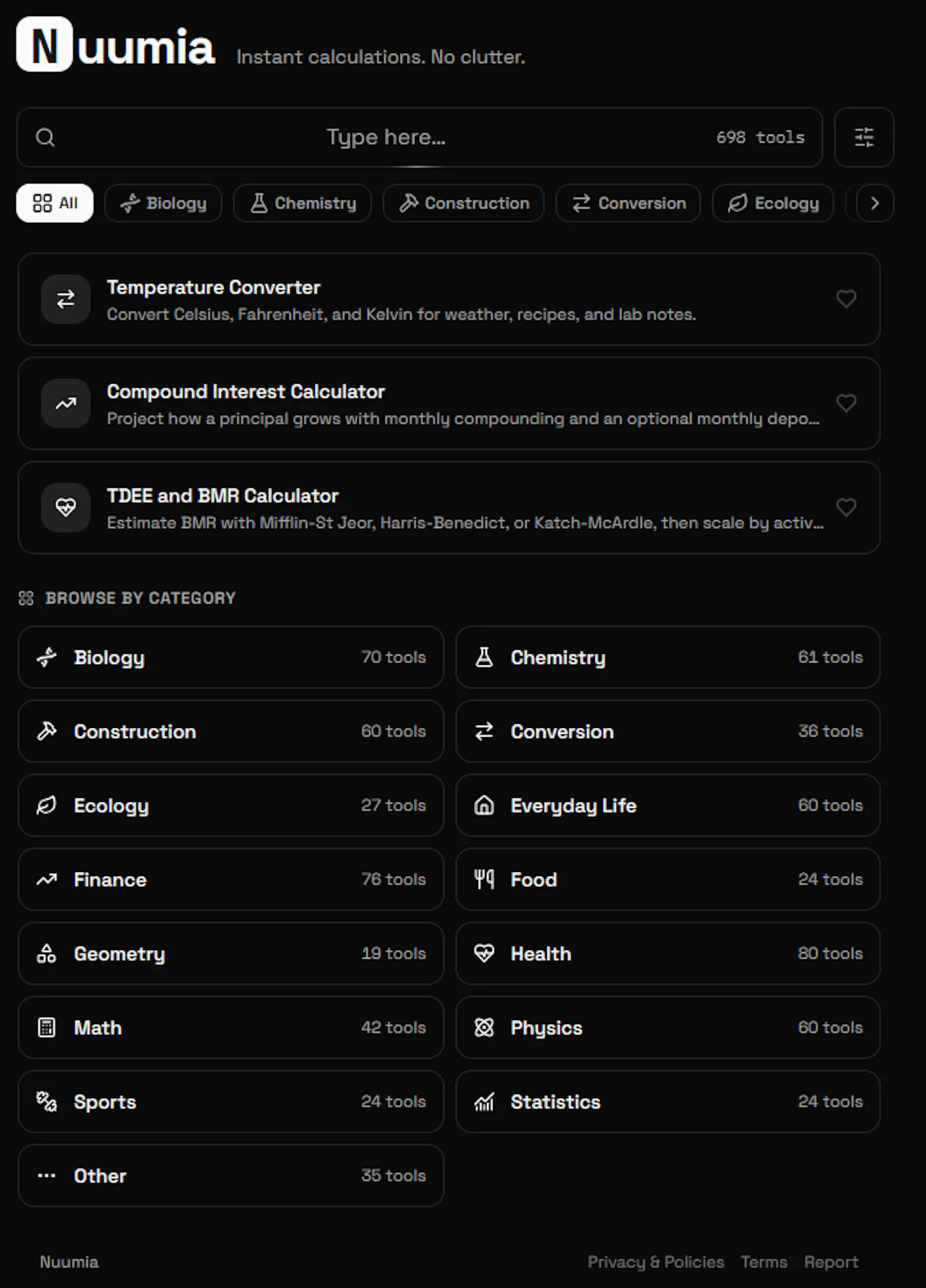Screen dimensions: 926x1288
Task: Favorite the TDEE and BMR Calculator heart
Action: 846,507
